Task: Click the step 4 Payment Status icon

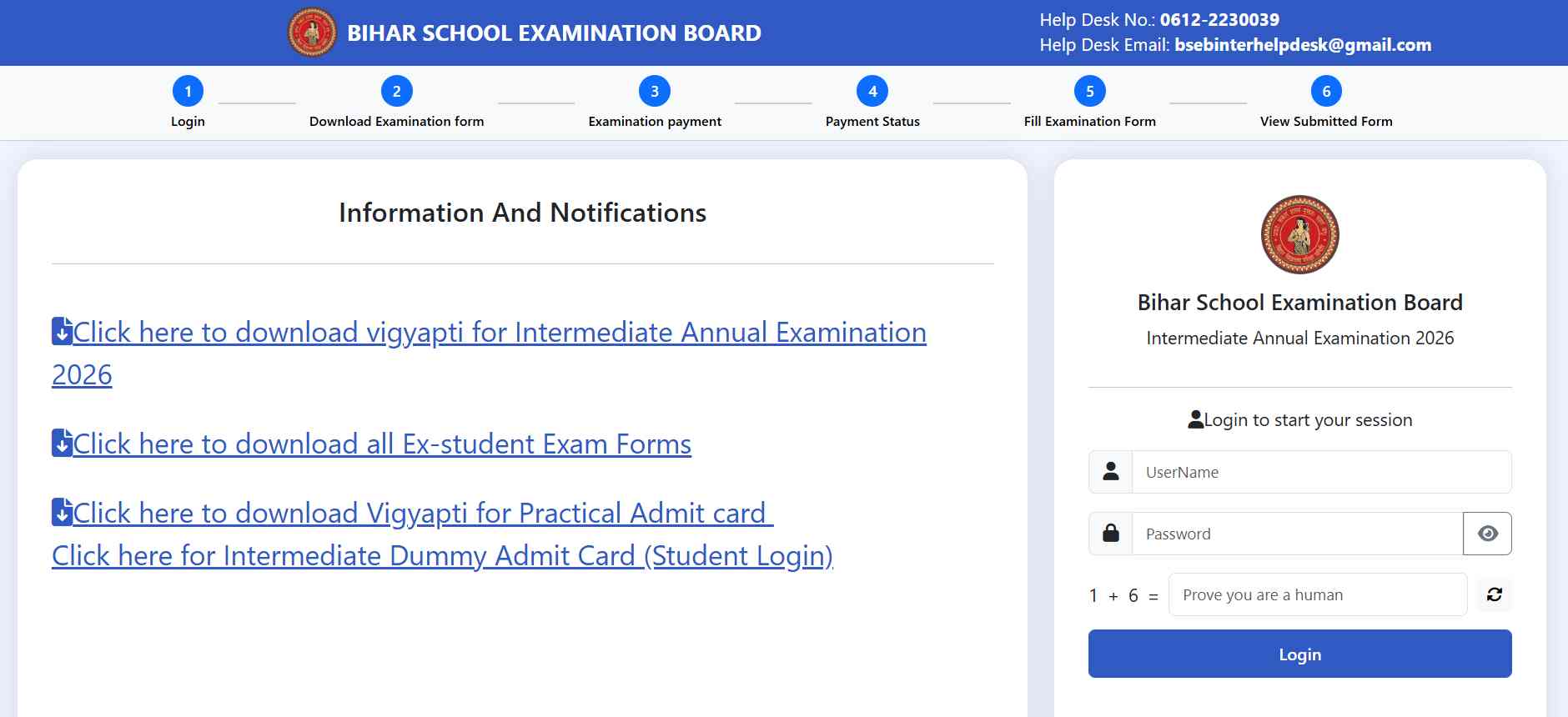Action: [872, 90]
